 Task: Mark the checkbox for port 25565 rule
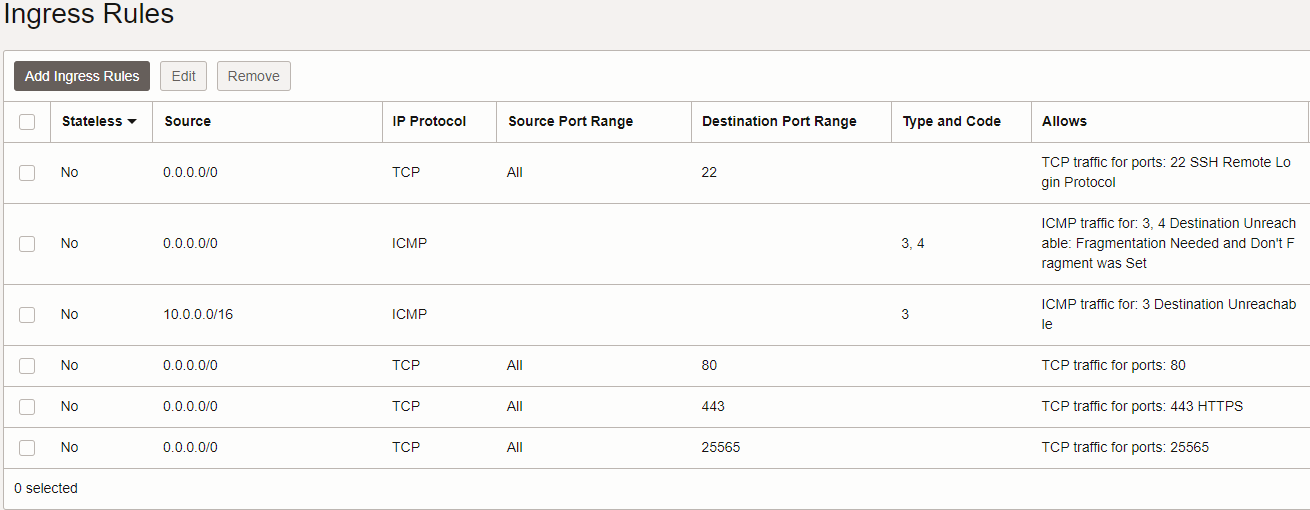[27, 448]
